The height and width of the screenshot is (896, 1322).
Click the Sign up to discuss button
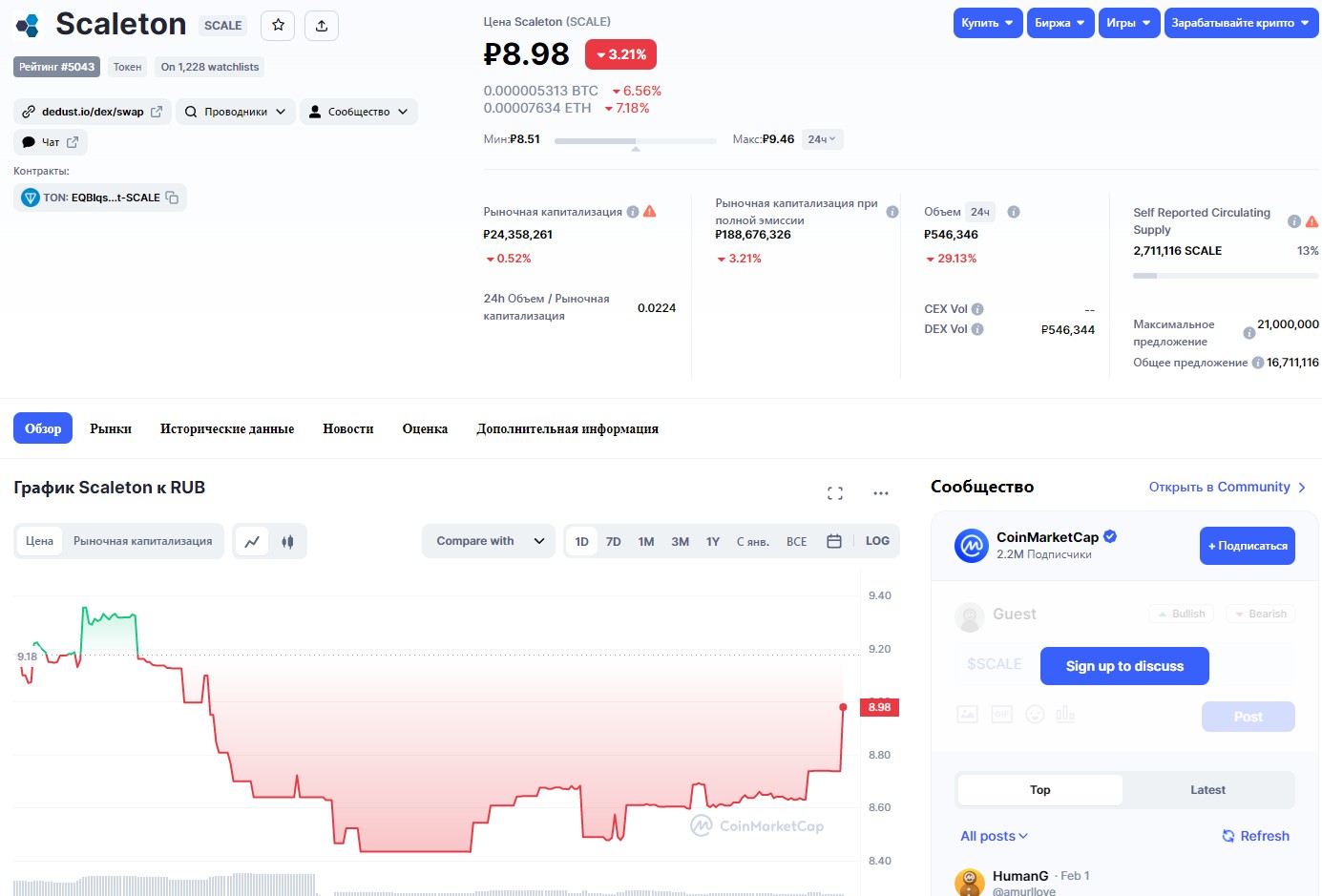[1124, 666]
